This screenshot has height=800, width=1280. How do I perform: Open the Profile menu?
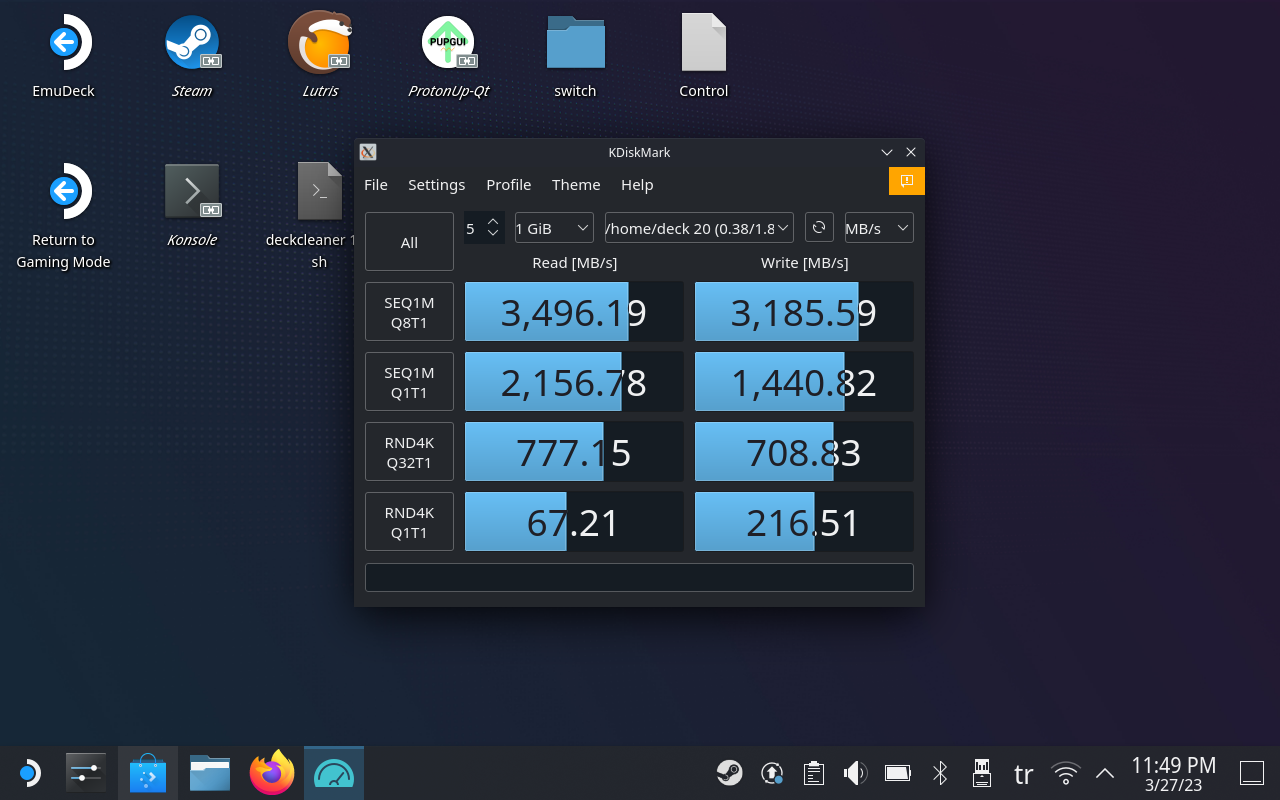[508, 185]
